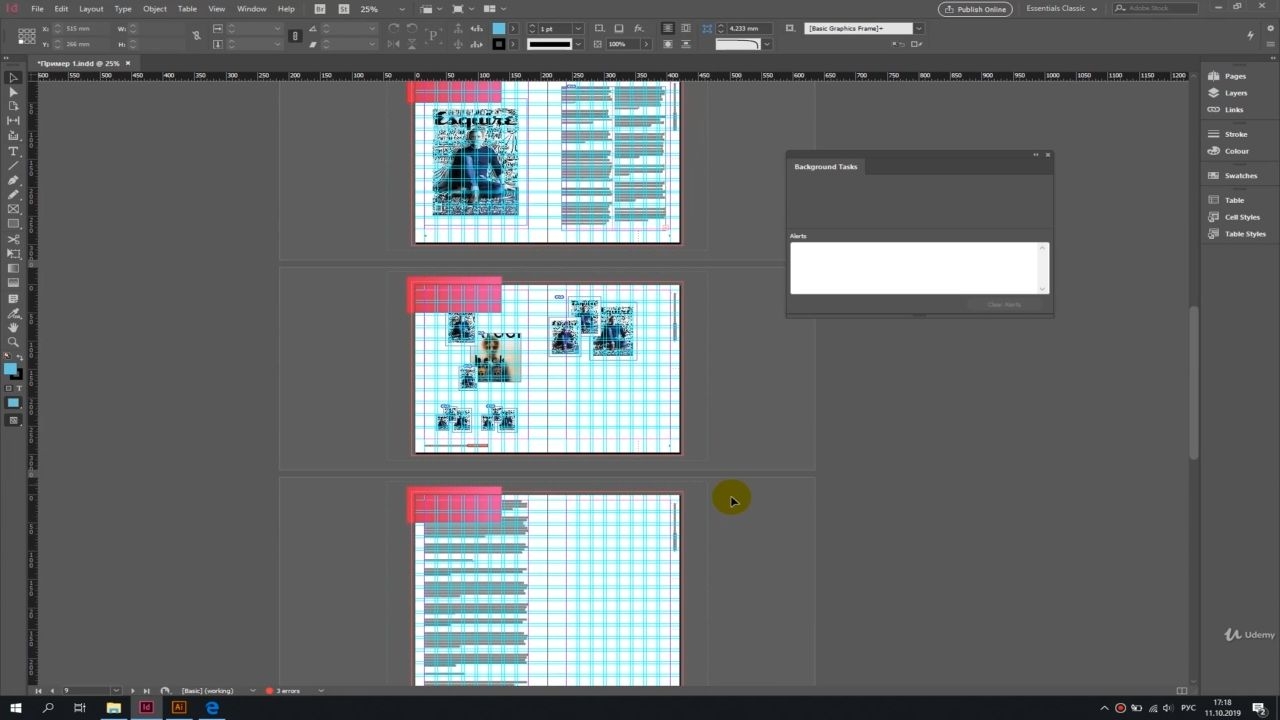The image size is (1280, 720).
Task: Choose the Zoom tool magnifier
Action: tap(13, 342)
